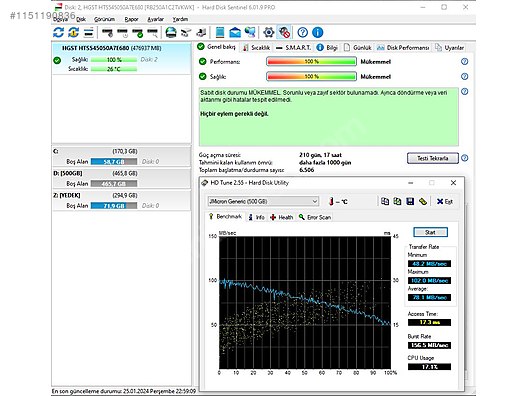The image size is (528, 396).
Task: Click help icon beside the green status text box
Action: point(464,92)
